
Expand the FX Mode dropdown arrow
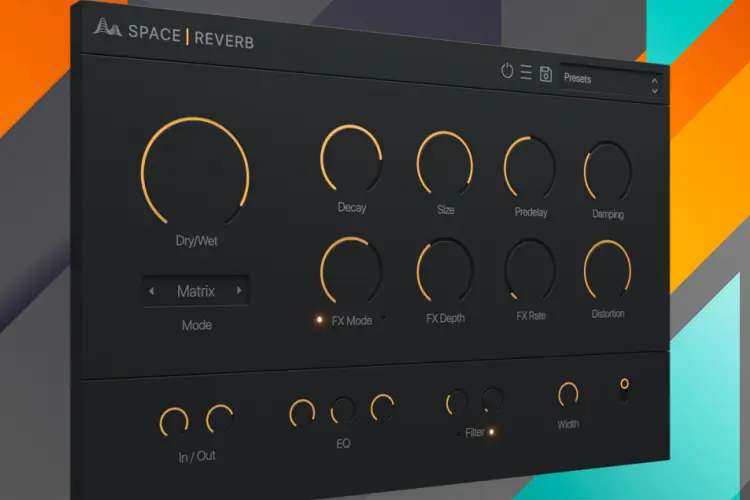[383, 317]
